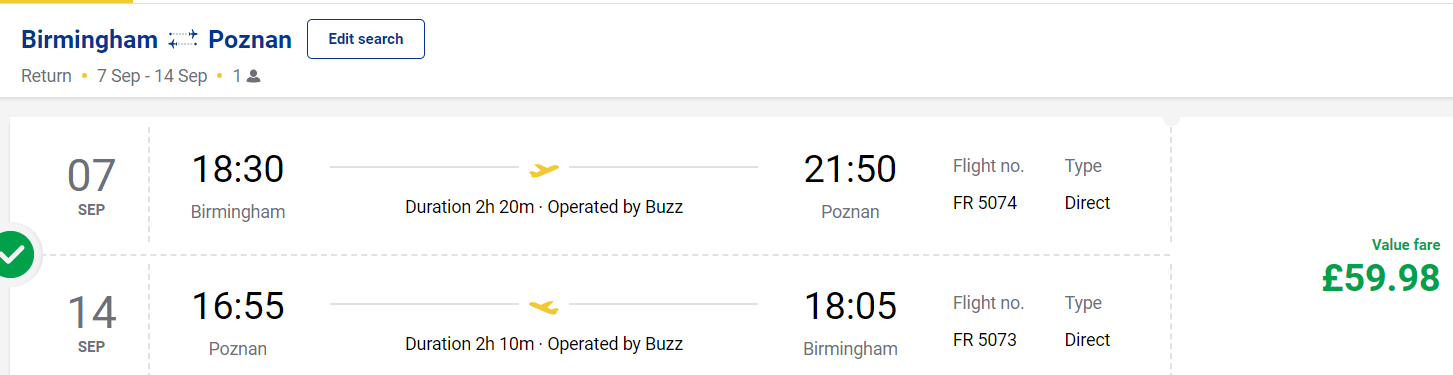
Task: Select the 21:50 arrival time in Poznan
Action: tap(850, 169)
